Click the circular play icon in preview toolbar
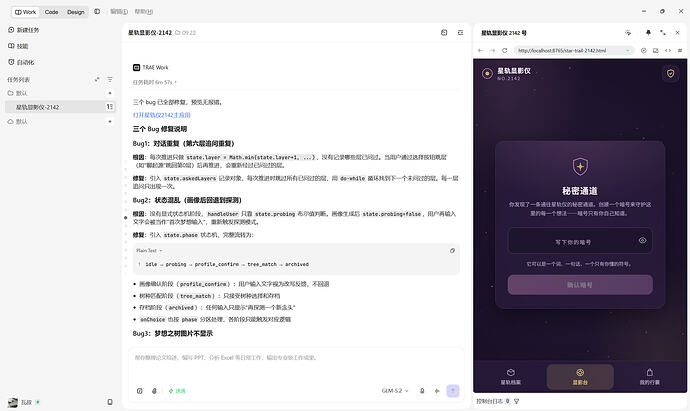This screenshot has width=690, height=411. coord(643,51)
